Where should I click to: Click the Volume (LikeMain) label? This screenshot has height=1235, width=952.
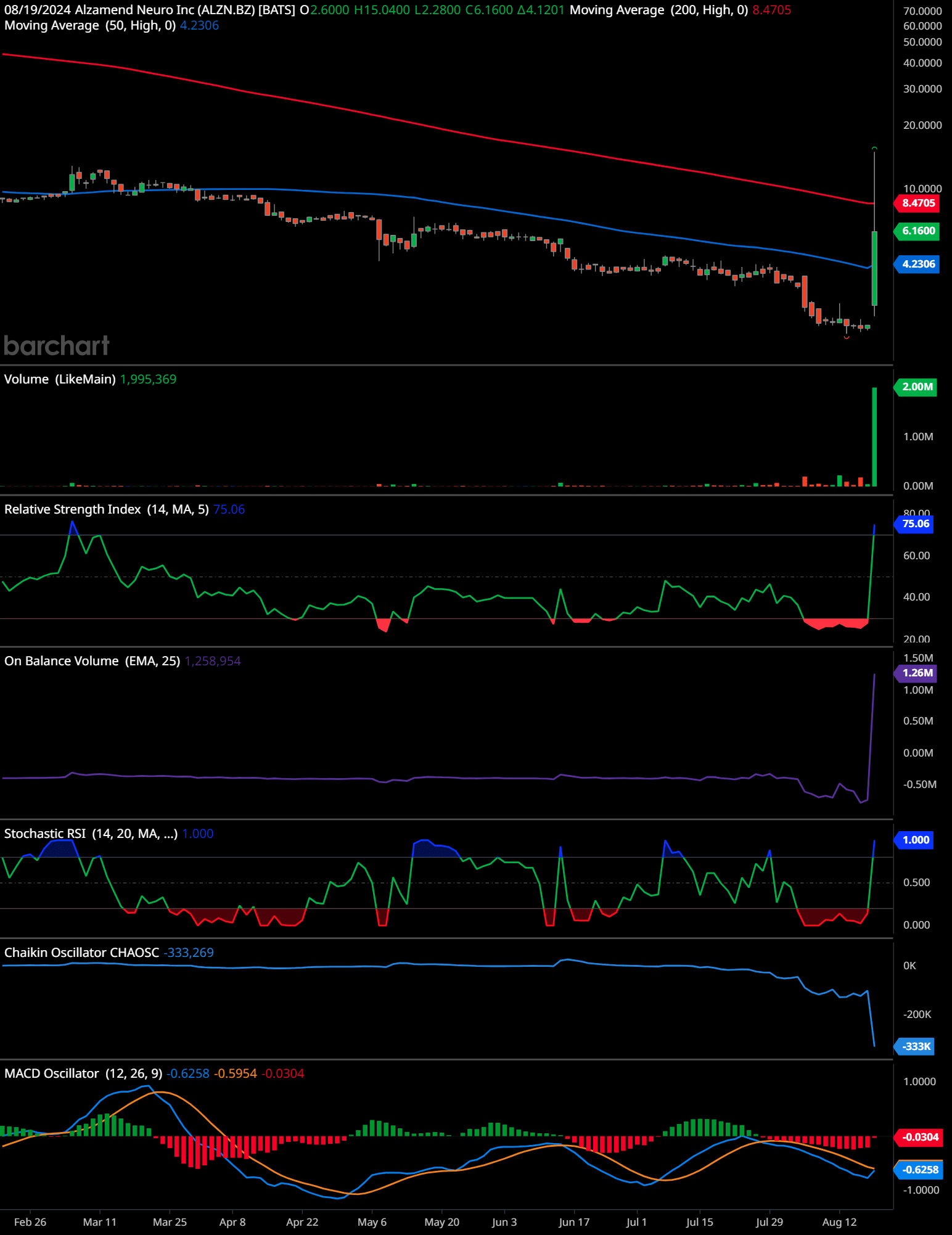(60, 379)
